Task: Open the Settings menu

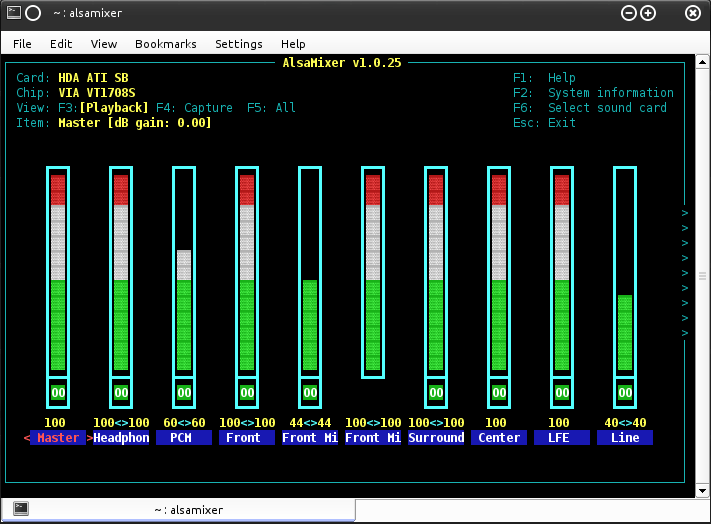Action: [239, 44]
